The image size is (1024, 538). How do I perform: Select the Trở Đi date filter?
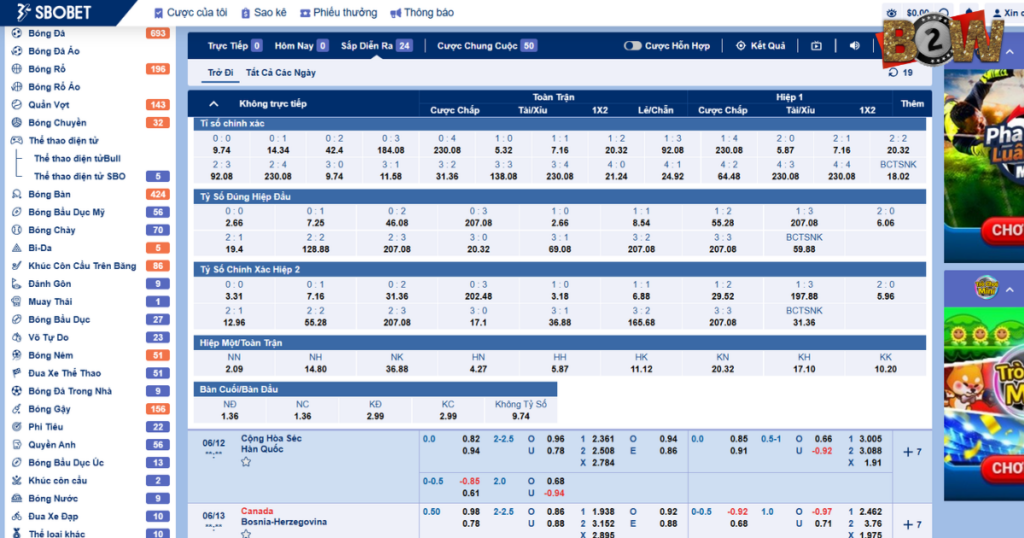[x=220, y=72]
